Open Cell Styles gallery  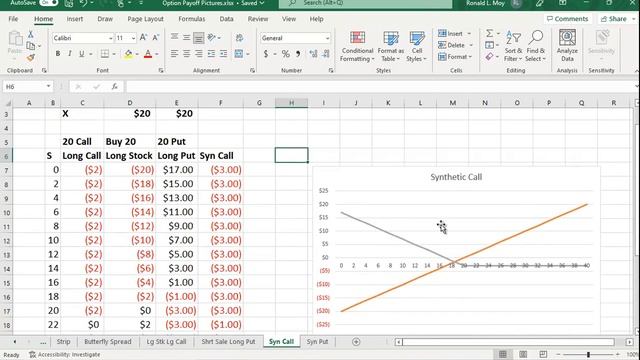[417, 47]
